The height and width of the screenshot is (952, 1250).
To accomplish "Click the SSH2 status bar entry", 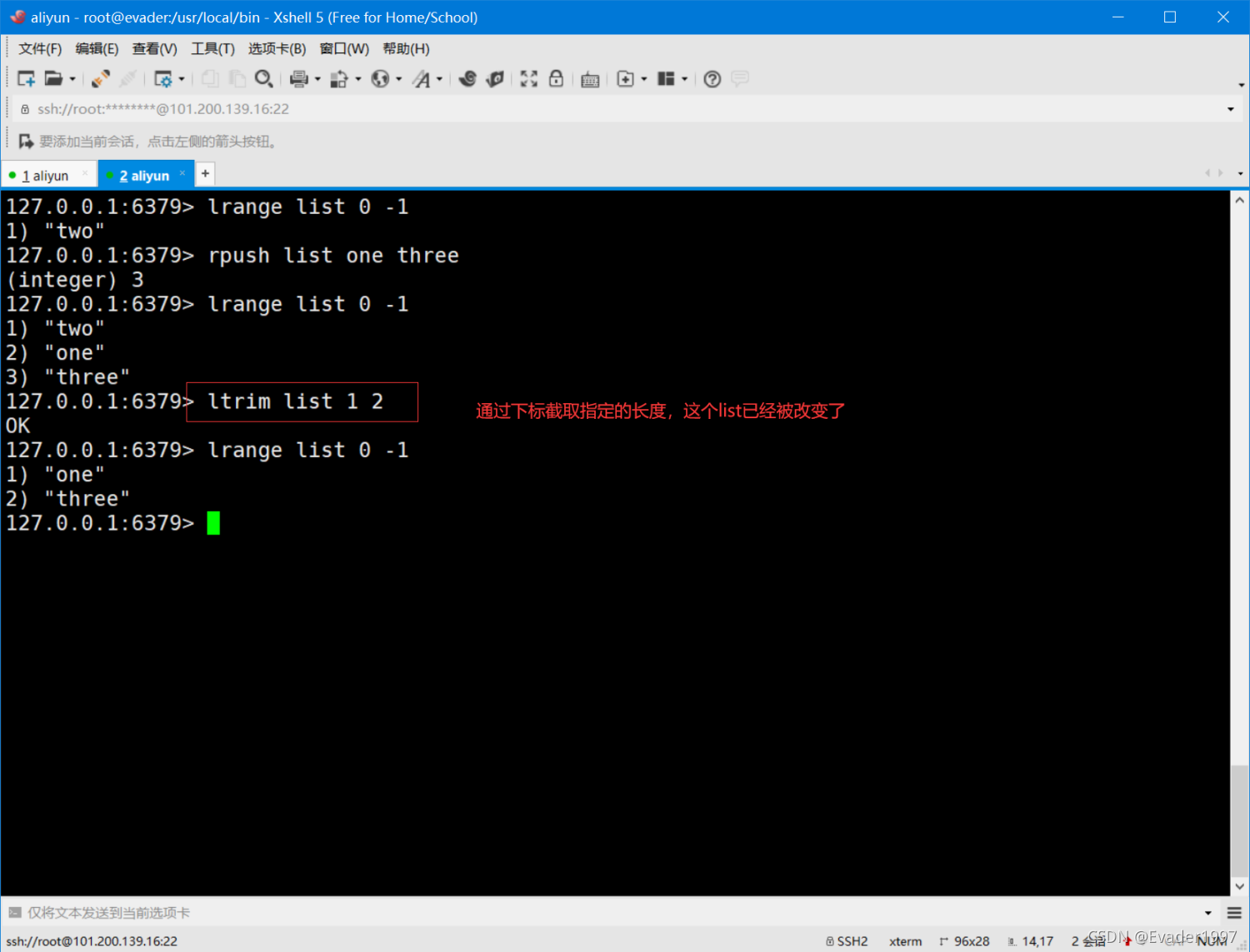I will [847, 941].
